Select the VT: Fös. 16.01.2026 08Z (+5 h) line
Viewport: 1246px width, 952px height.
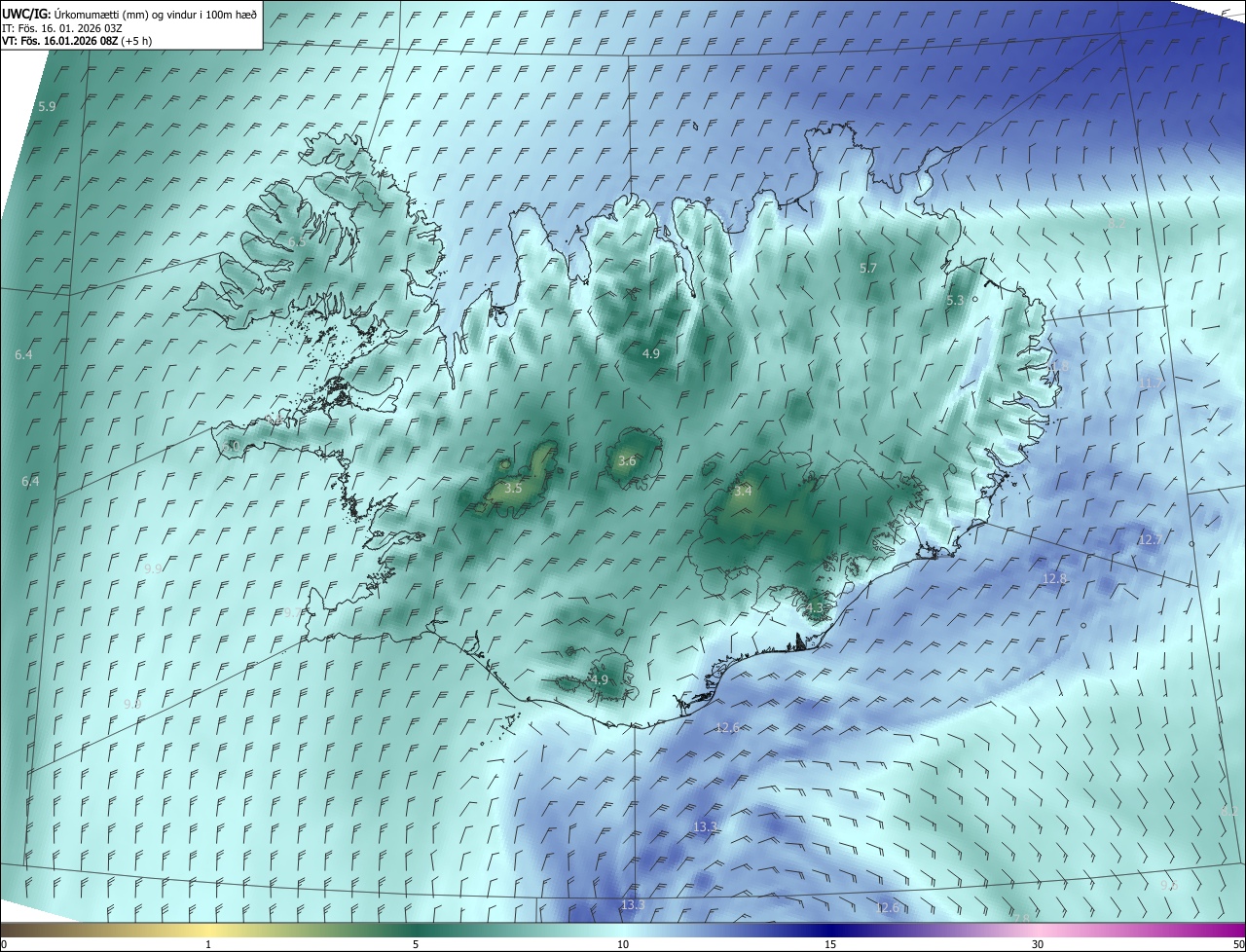click(x=76, y=41)
